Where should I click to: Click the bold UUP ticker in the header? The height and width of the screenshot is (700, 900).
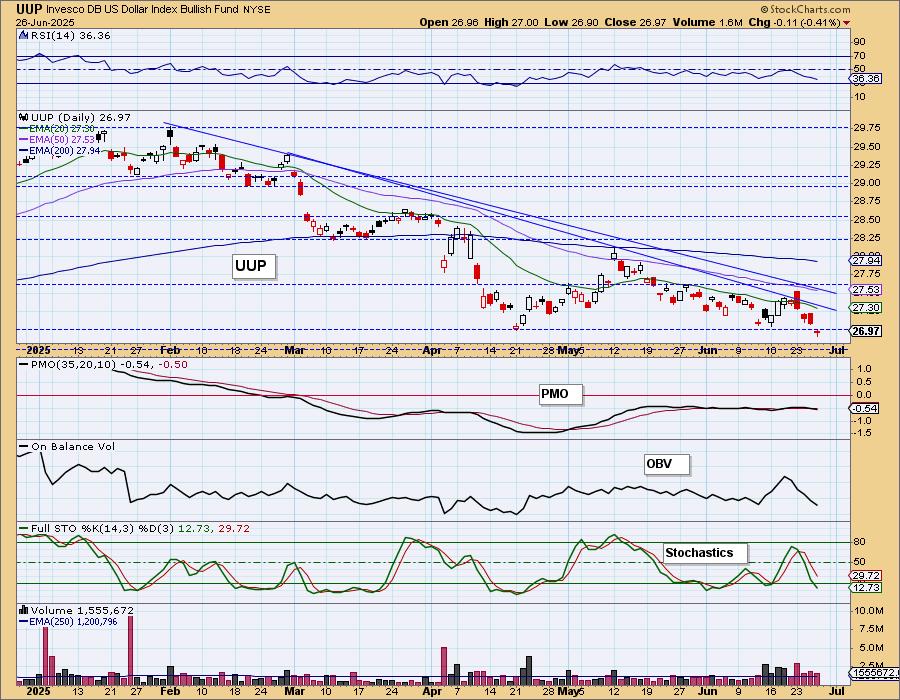coord(29,9)
